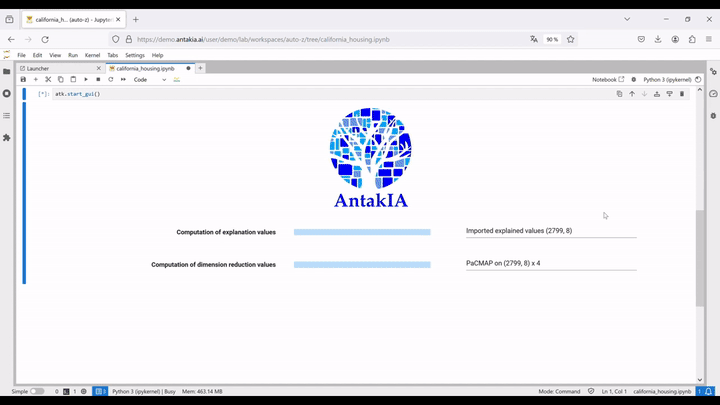Interrupt the kernel with the stop icon
This screenshot has width=720, height=405.
click(98, 79)
